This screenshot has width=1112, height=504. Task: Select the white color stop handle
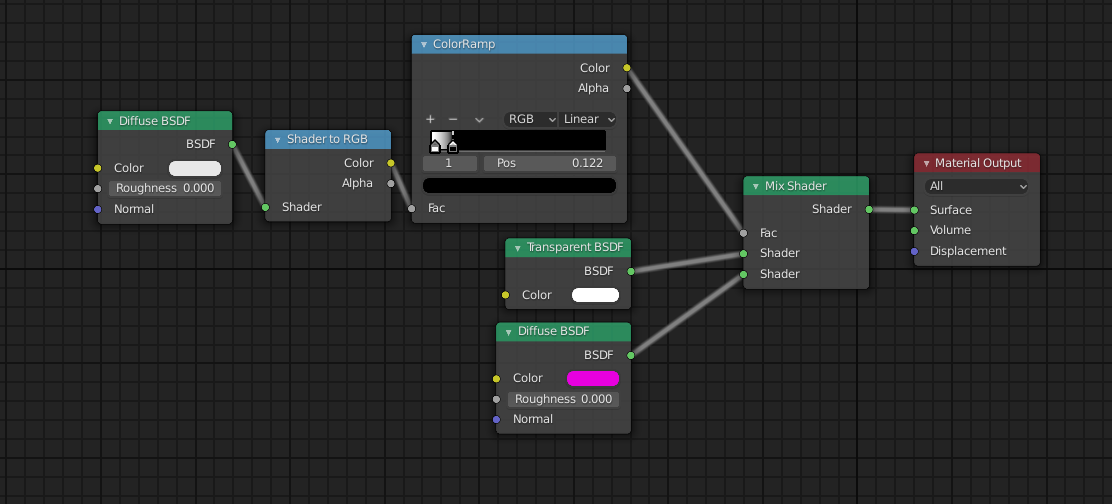click(435, 146)
